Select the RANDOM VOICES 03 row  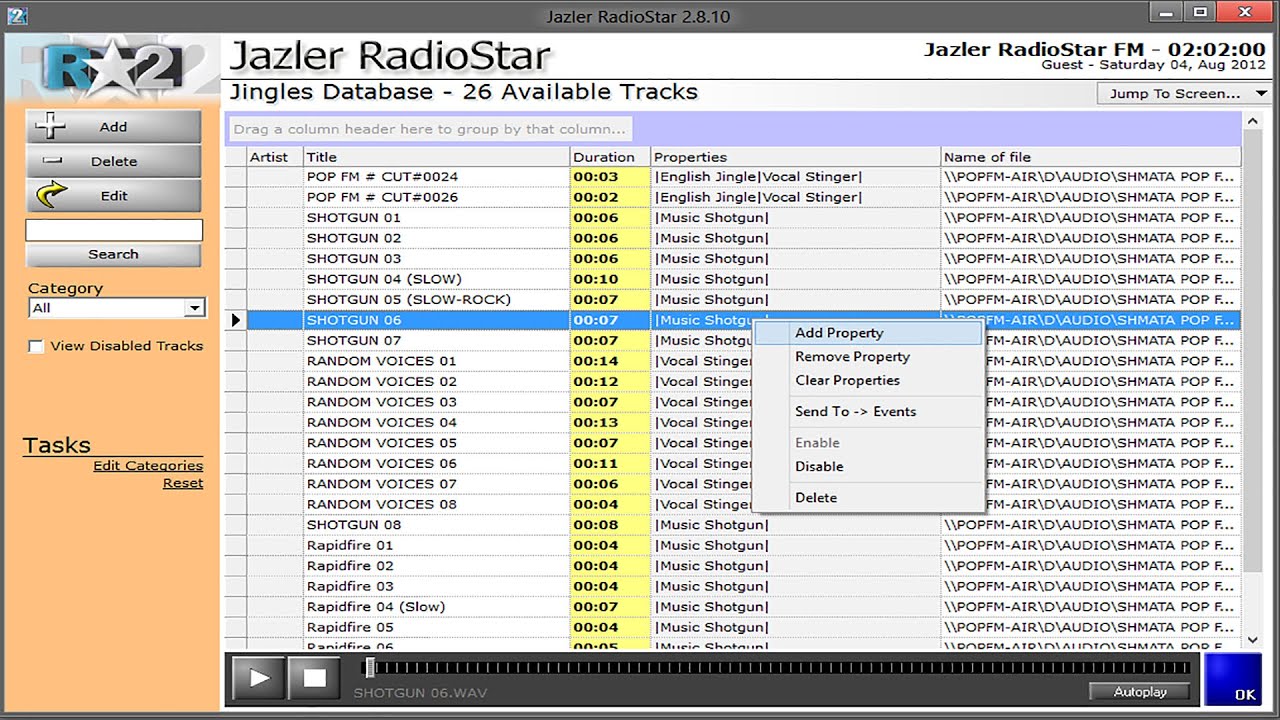[732, 402]
